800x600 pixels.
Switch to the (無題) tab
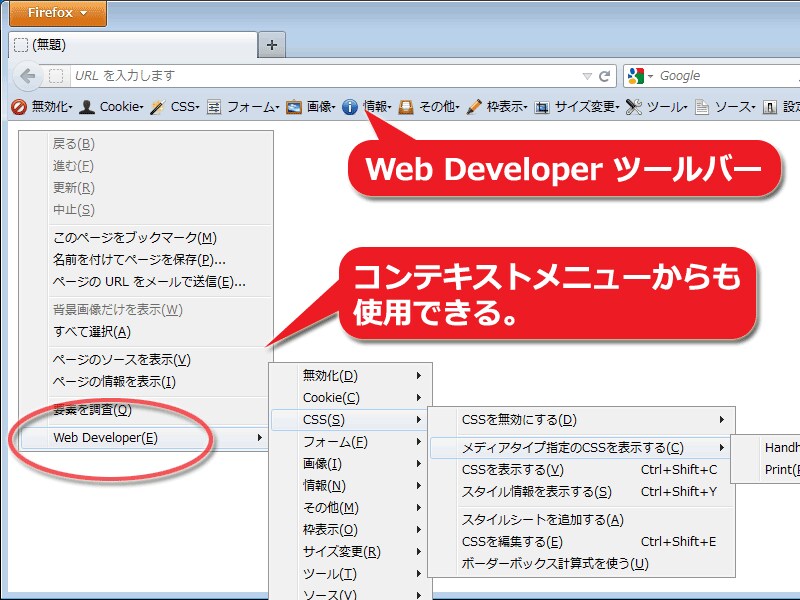click(130, 44)
